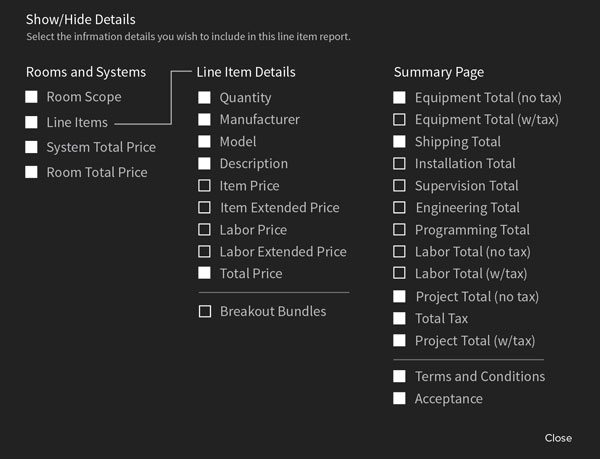
Task: Enable the Labor Price option
Action: pyautogui.click(x=204, y=230)
